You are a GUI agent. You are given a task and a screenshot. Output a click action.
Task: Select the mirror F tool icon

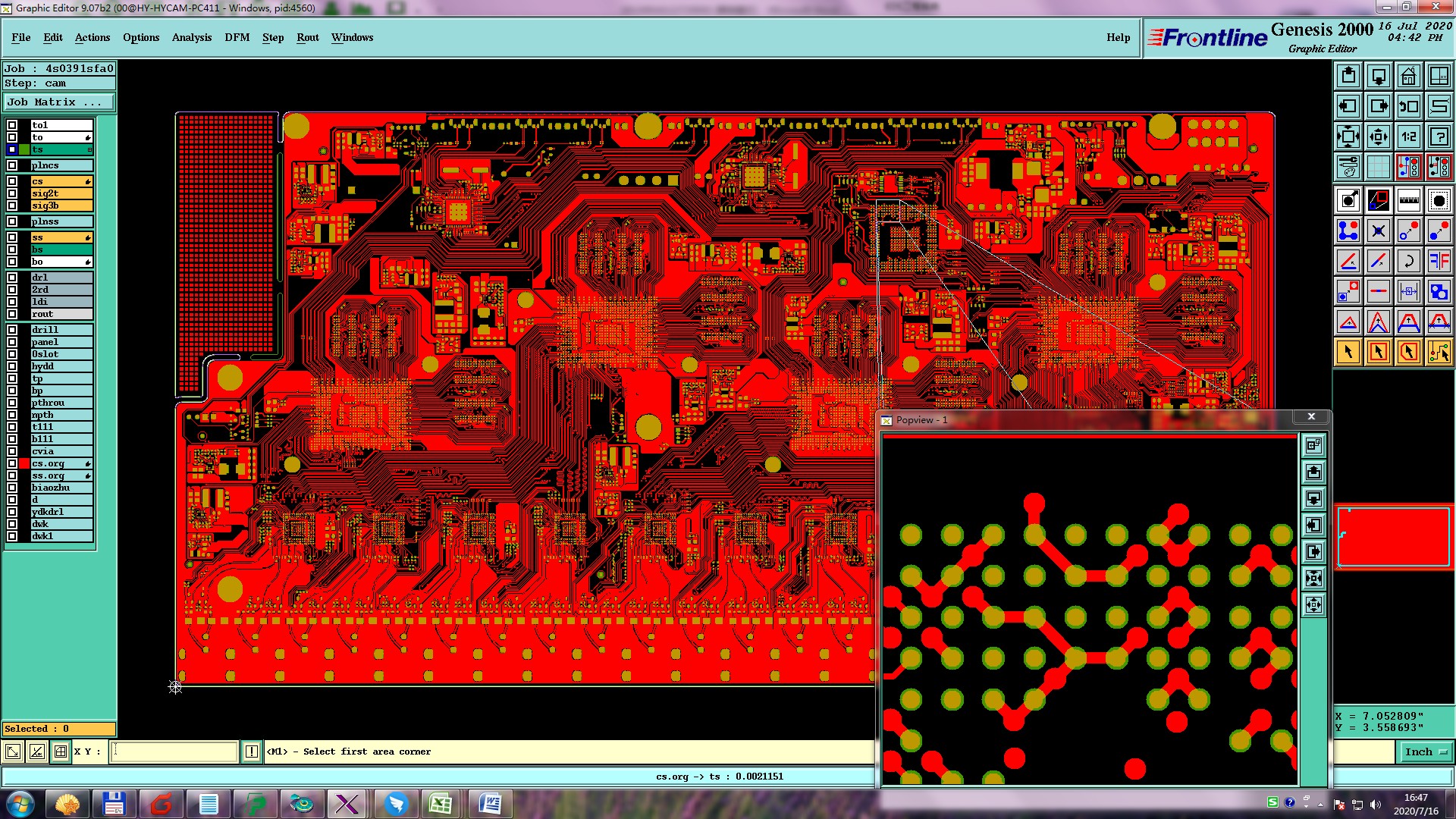[x=1439, y=261]
